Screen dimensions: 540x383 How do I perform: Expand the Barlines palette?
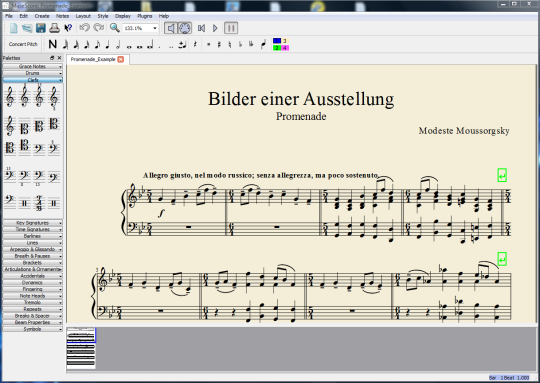pyautogui.click(x=33, y=236)
